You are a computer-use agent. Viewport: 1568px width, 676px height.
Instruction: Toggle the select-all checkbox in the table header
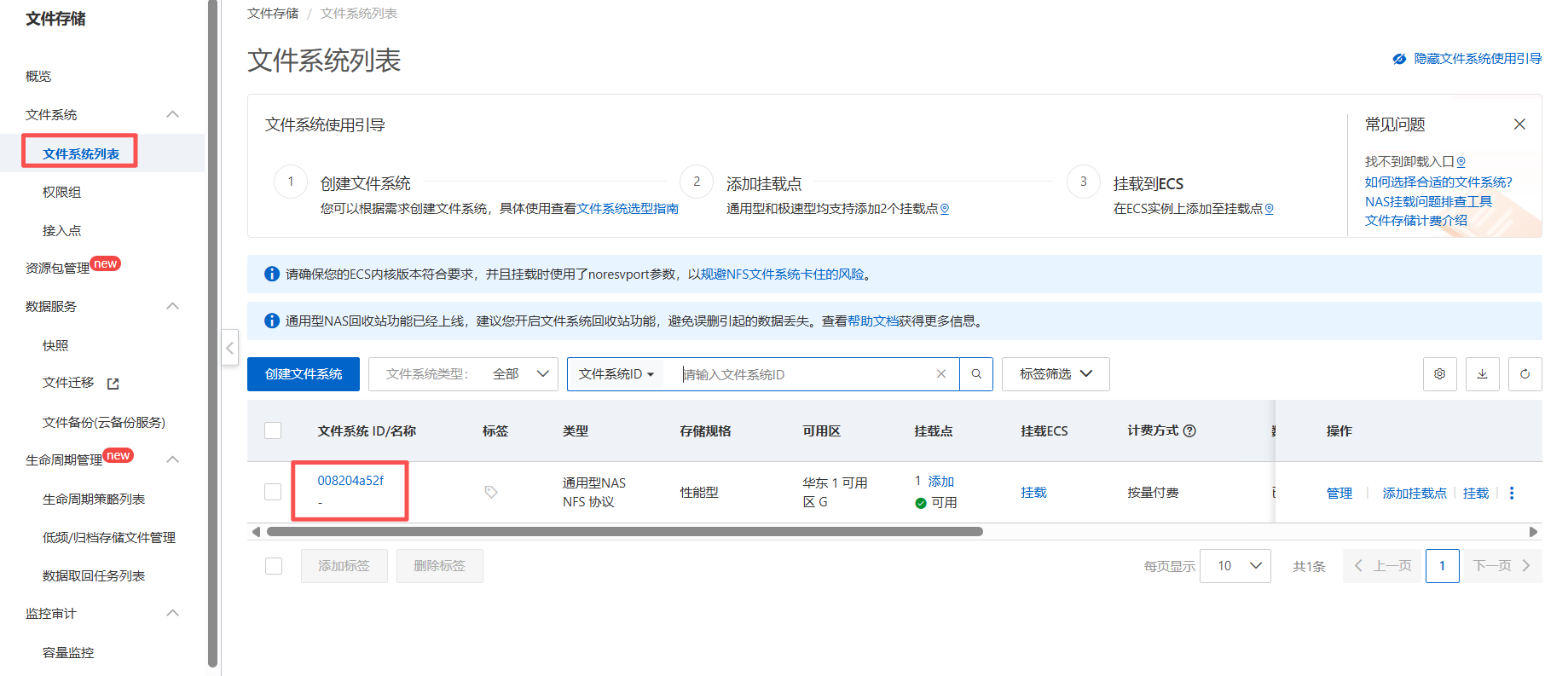(273, 430)
